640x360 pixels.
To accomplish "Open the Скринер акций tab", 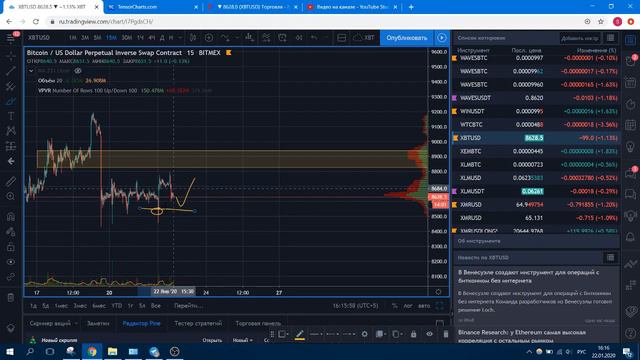I will pyautogui.click(x=50, y=323).
